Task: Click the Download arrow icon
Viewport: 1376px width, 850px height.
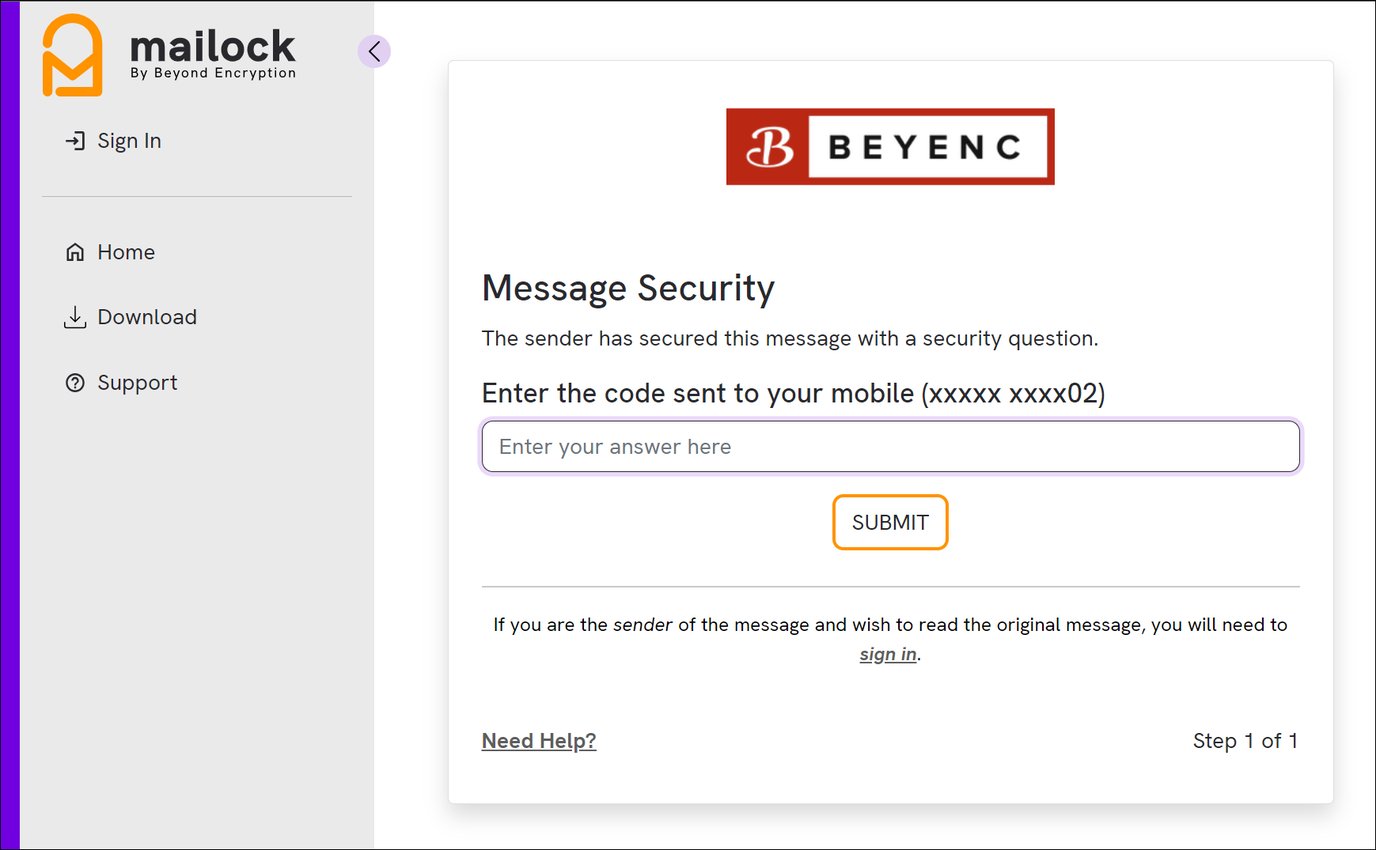Action: tap(74, 316)
